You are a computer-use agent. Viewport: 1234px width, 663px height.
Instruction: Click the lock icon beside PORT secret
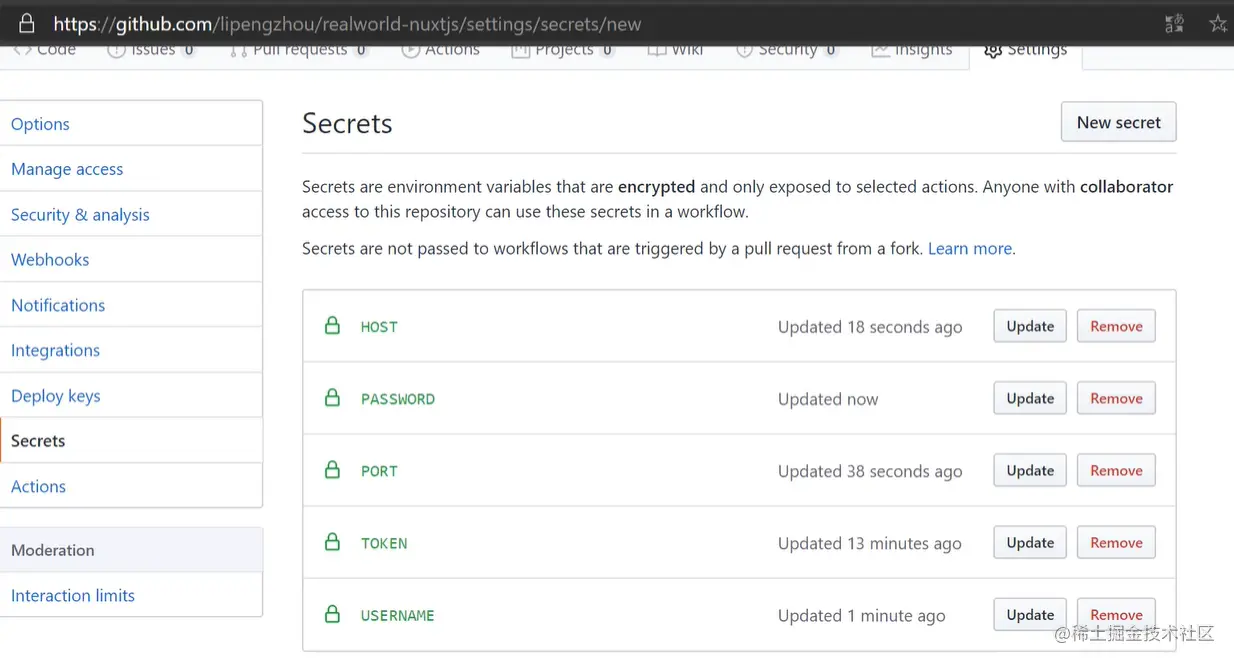(332, 470)
